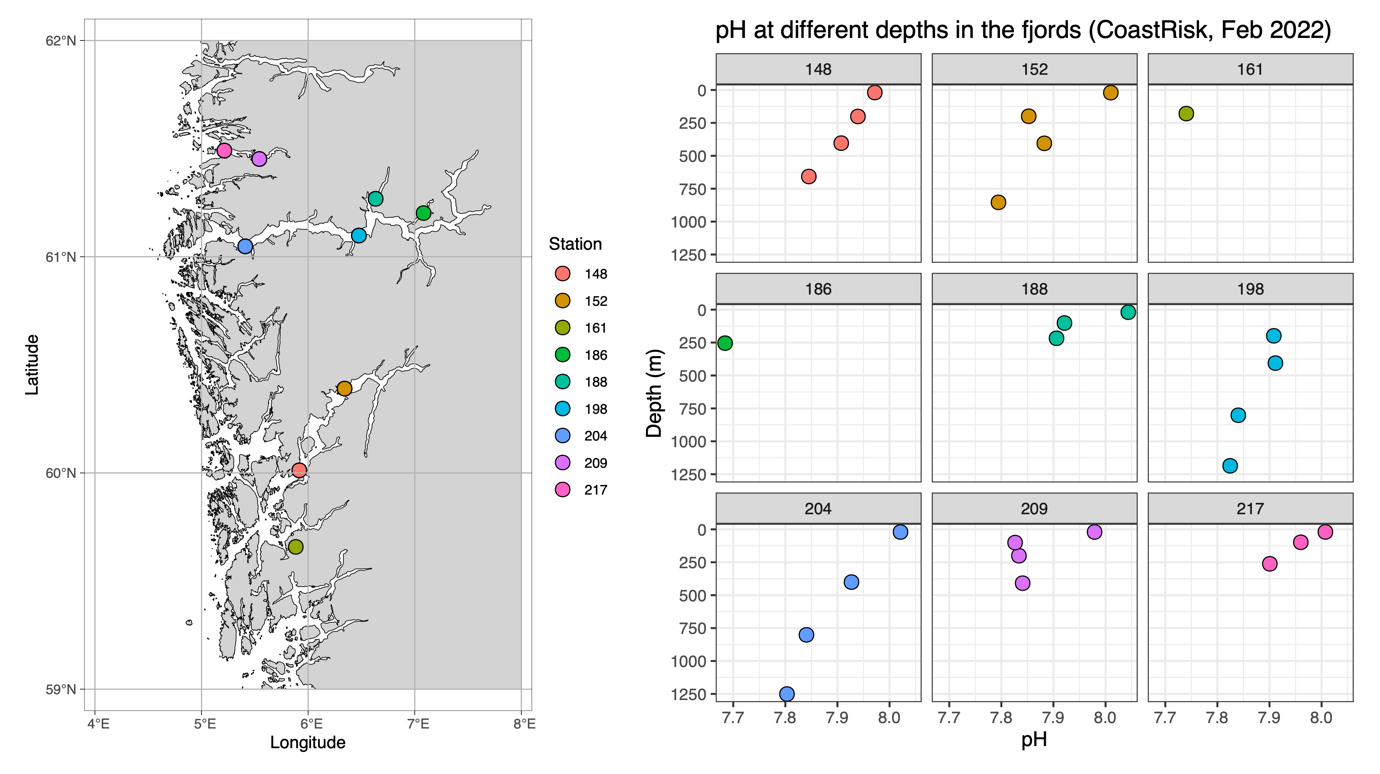Viewport: 1380px width, 774px height.
Task: Click the blue station 204 map marker
Action: (x=245, y=247)
